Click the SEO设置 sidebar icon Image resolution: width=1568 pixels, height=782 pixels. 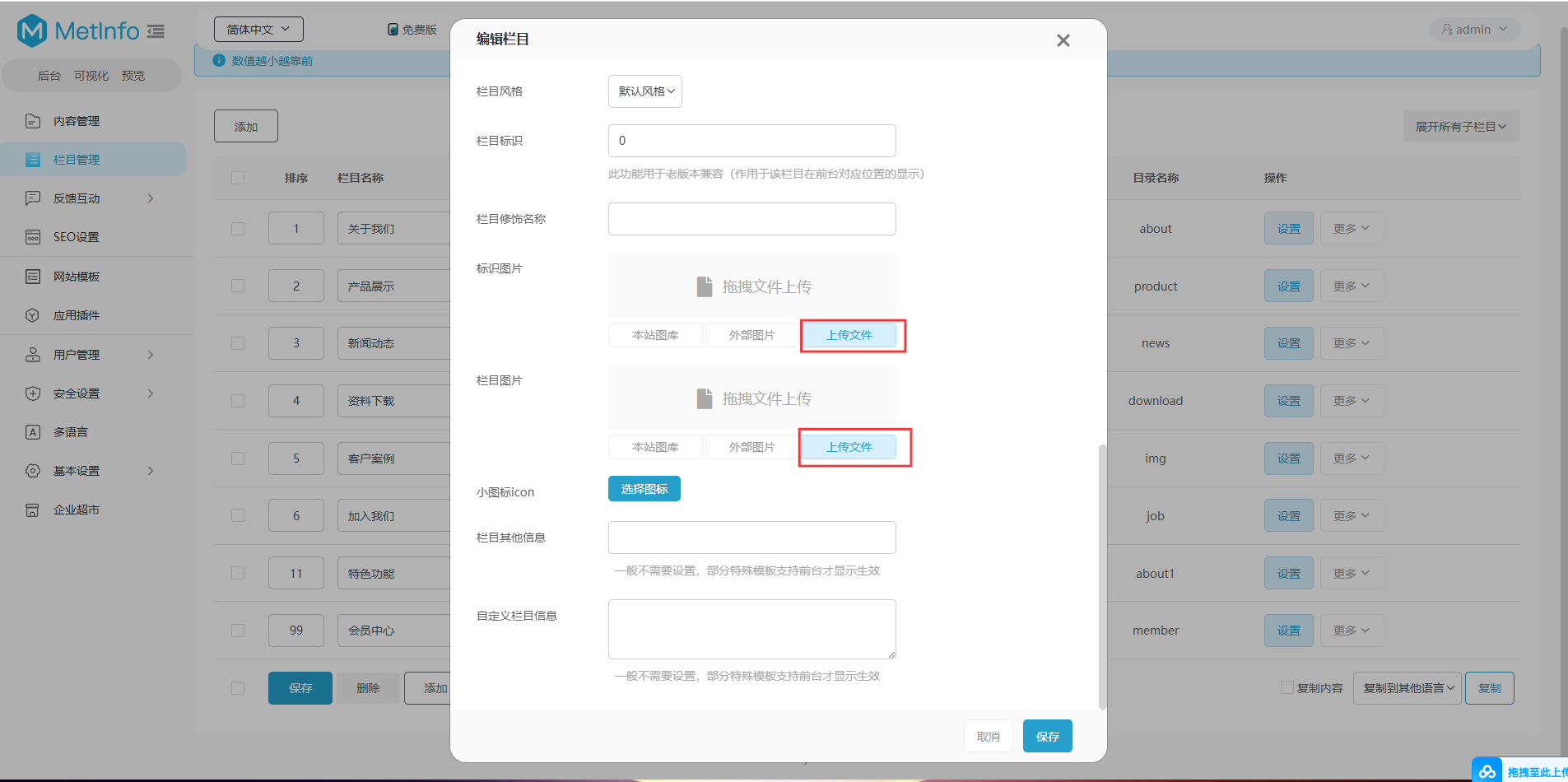[x=33, y=237]
